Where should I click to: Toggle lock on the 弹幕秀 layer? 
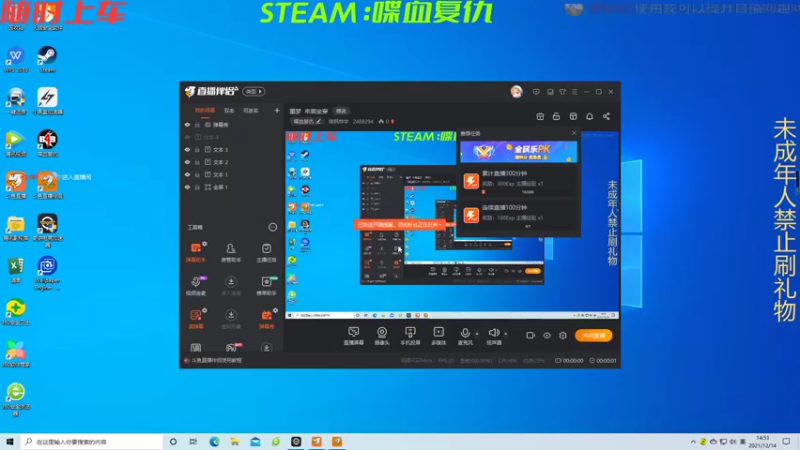tap(197, 124)
